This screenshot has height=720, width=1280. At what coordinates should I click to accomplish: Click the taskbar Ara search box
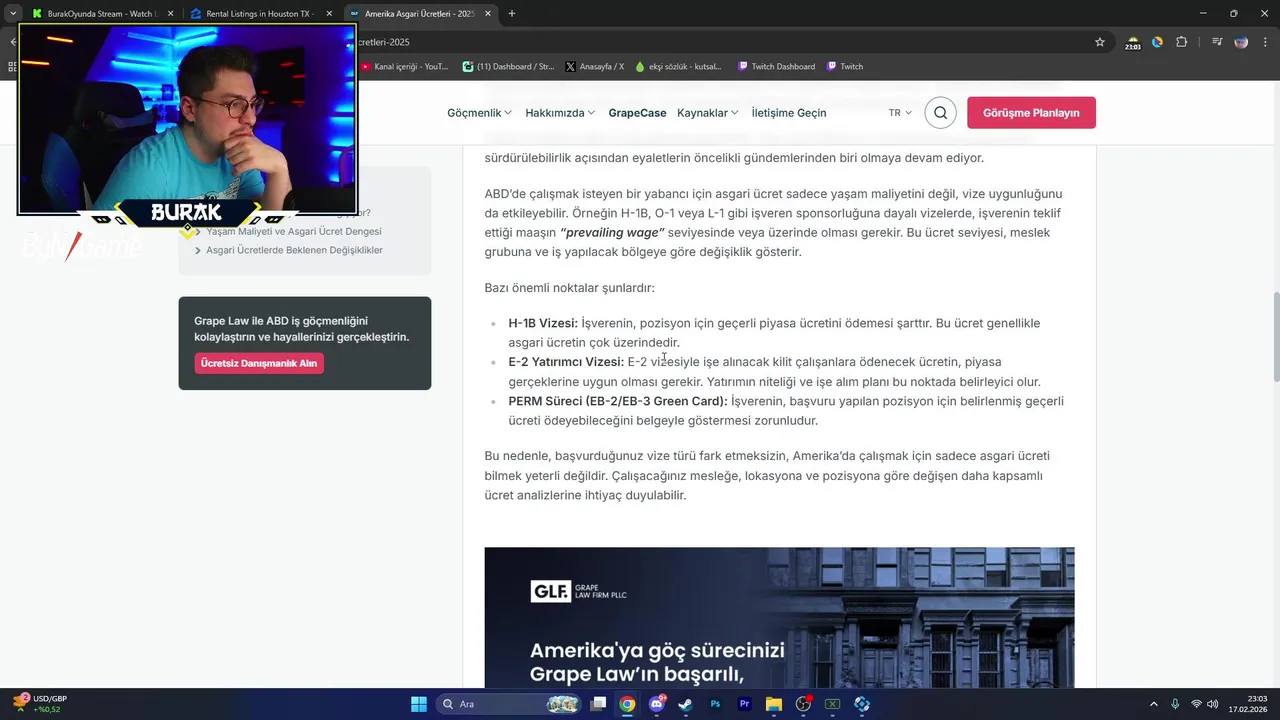coord(510,704)
